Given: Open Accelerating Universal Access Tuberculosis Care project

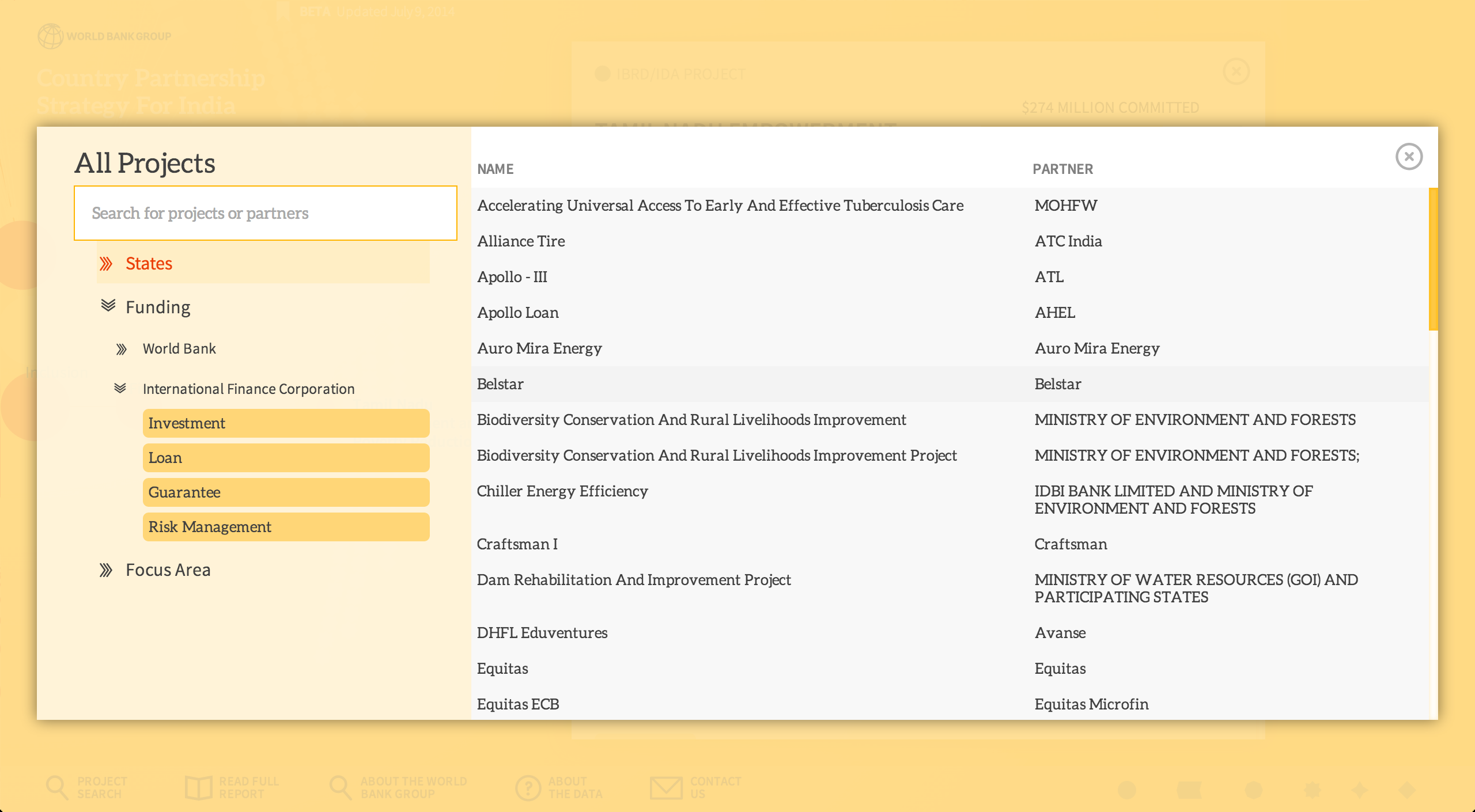Looking at the screenshot, I should [x=720, y=206].
